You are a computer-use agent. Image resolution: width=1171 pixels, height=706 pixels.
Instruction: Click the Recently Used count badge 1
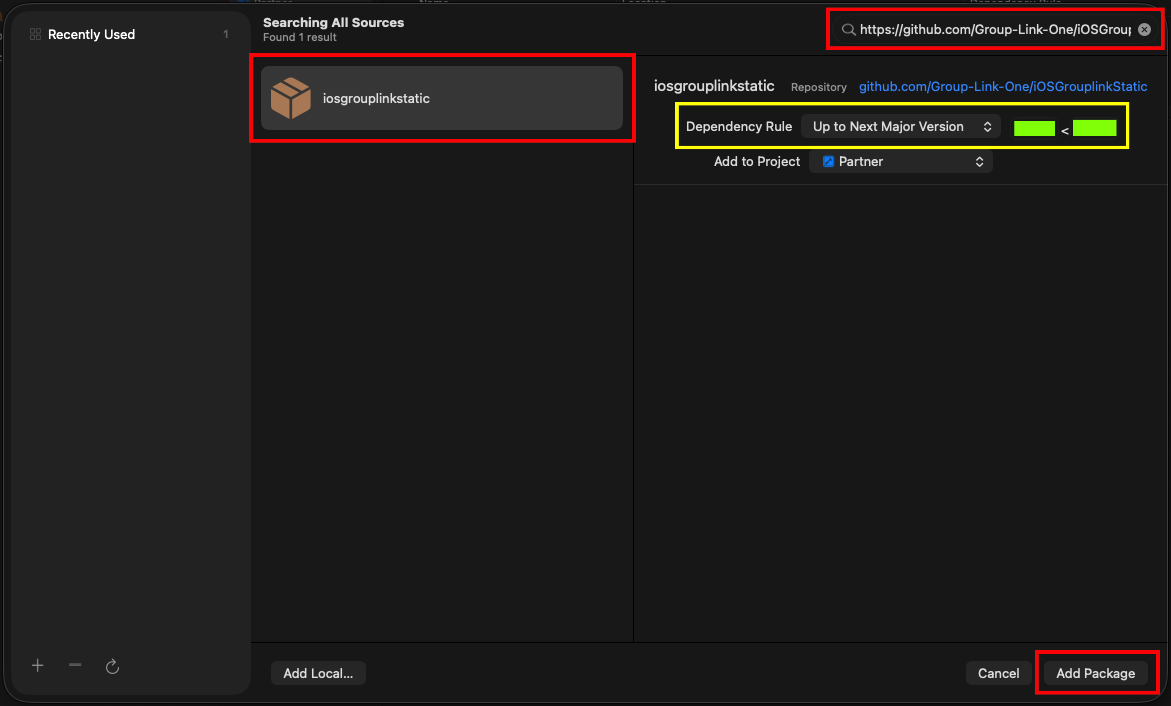226,34
